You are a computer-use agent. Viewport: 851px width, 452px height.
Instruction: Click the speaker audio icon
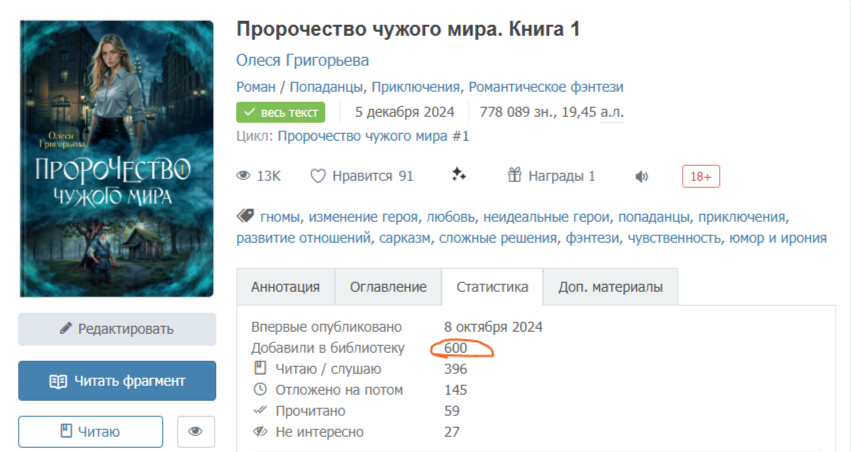tap(642, 176)
